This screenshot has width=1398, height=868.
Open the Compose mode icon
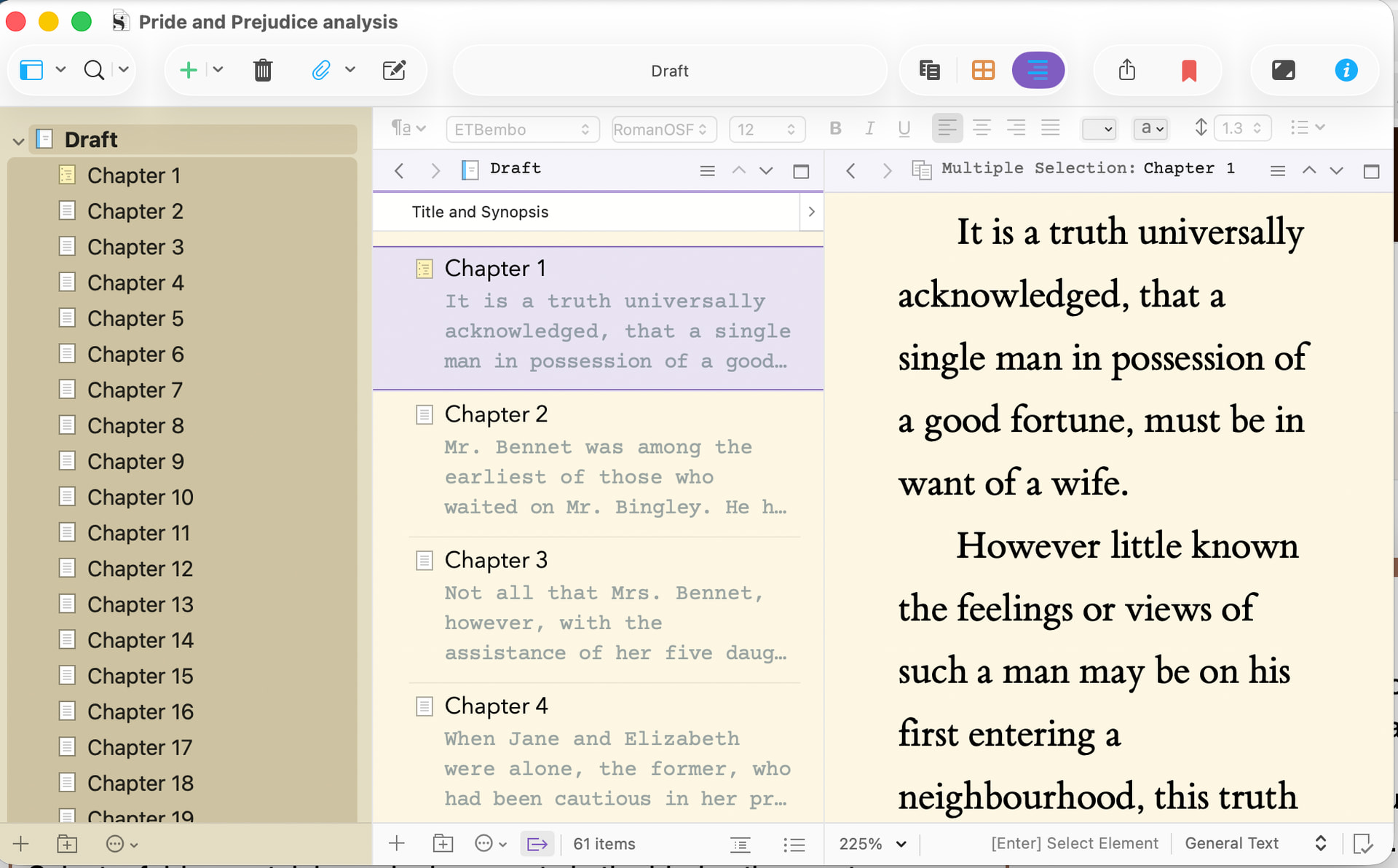coord(1283,71)
